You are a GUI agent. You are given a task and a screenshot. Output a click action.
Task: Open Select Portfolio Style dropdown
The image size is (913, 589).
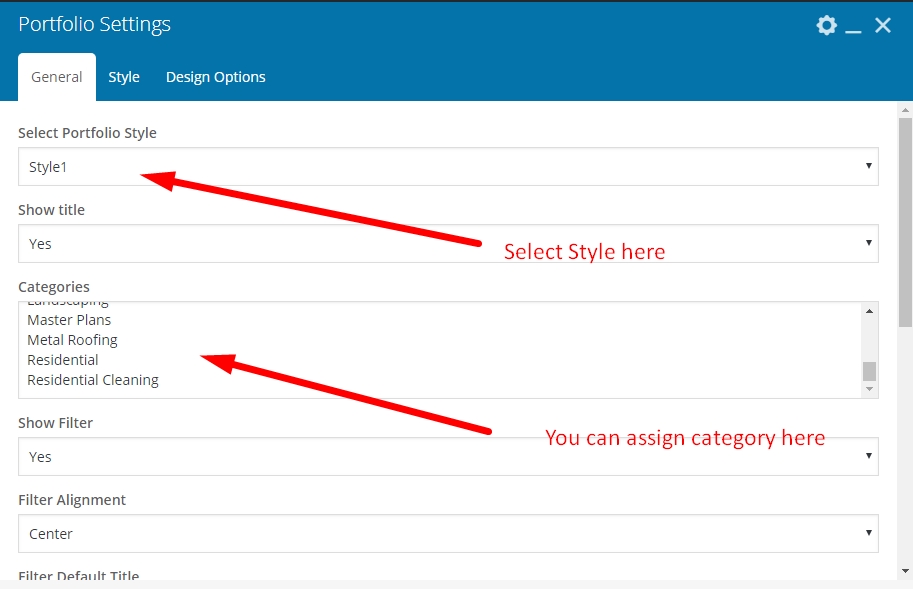tap(448, 167)
